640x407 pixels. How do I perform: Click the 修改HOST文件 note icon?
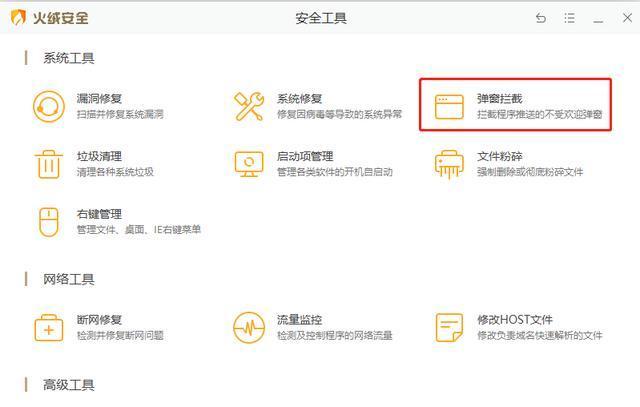click(x=449, y=328)
